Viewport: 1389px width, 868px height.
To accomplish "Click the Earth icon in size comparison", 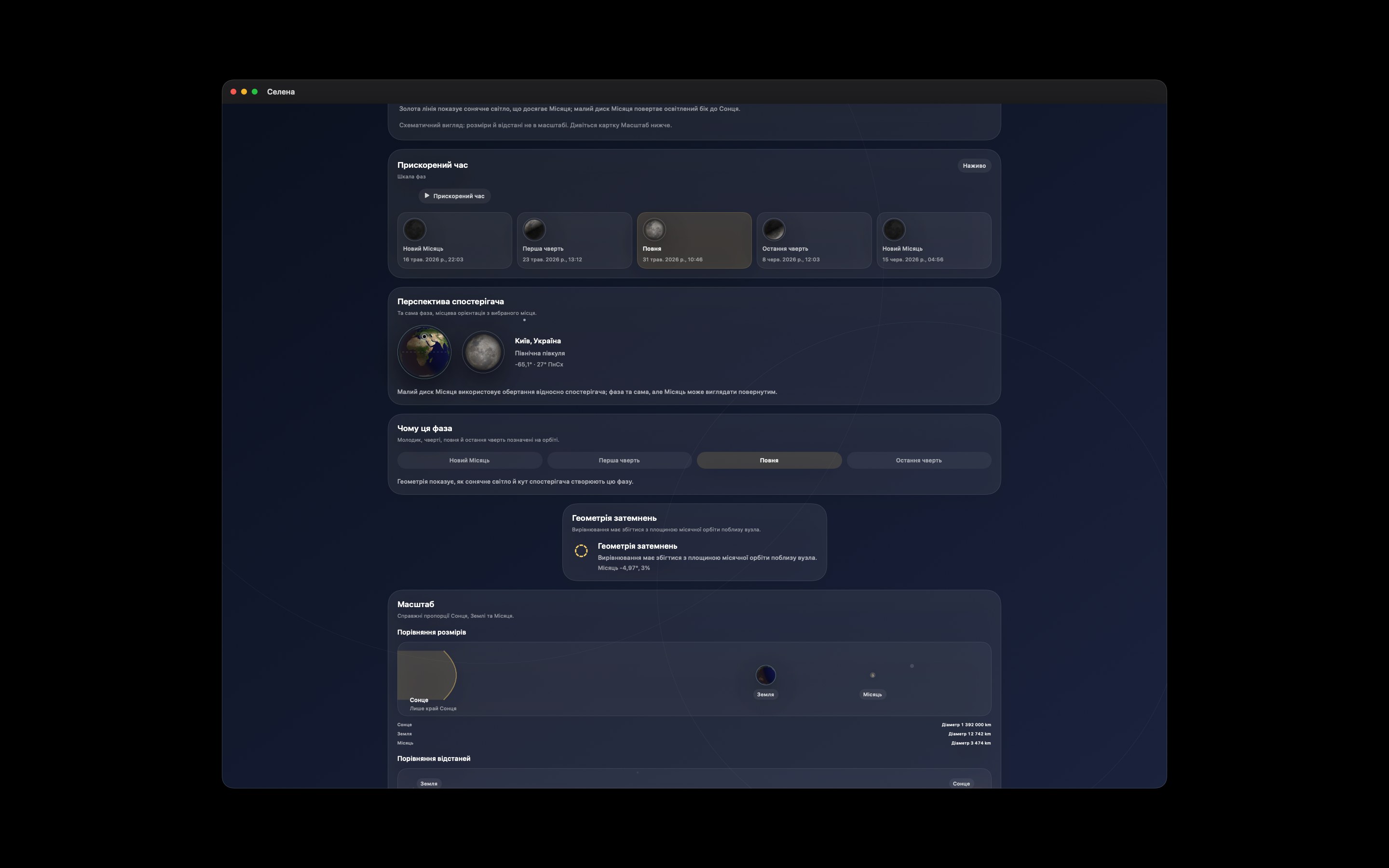I will (x=766, y=675).
